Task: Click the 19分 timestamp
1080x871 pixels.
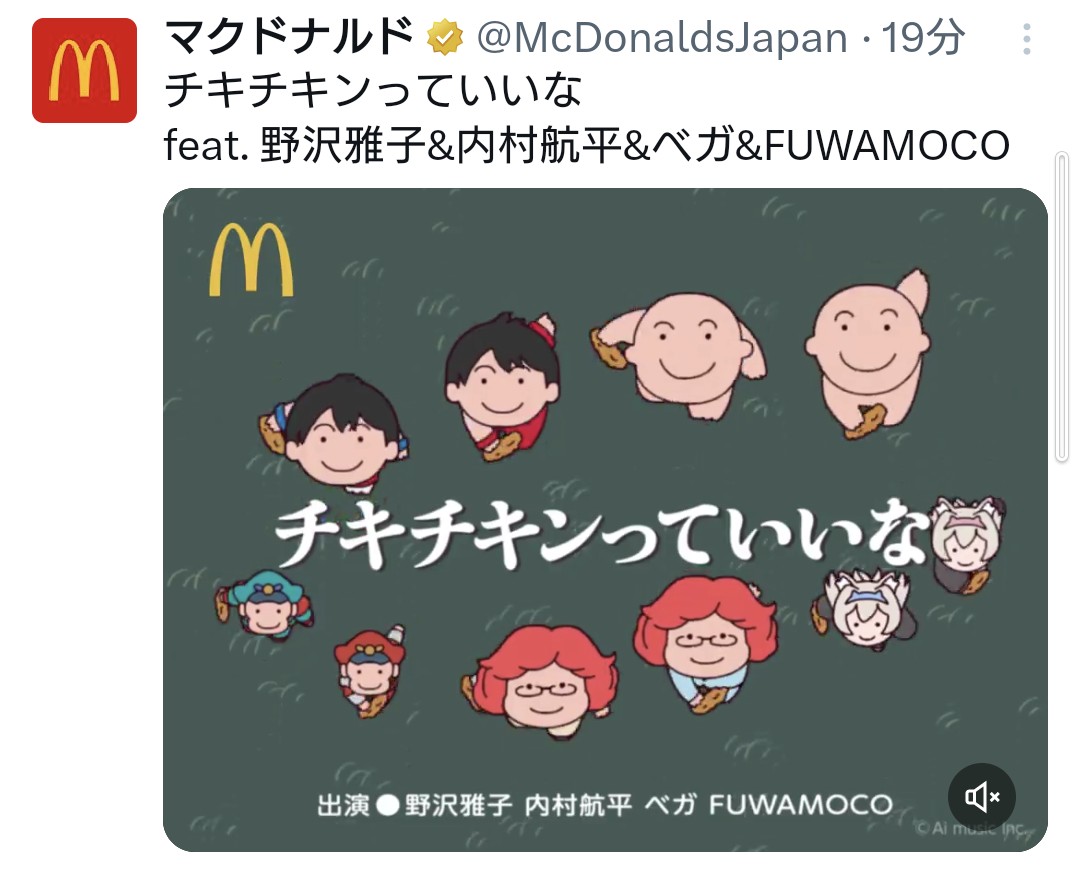Action: (x=923, y=37)
